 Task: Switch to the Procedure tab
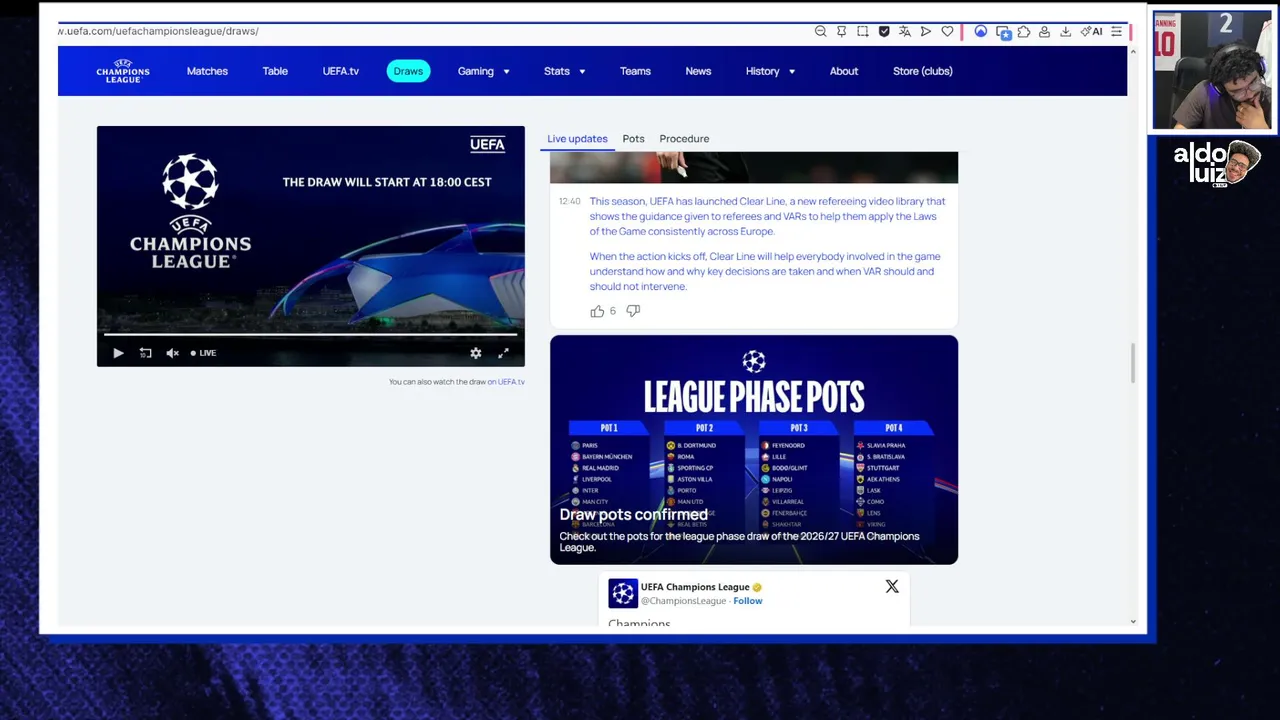(x=684, y=139)
